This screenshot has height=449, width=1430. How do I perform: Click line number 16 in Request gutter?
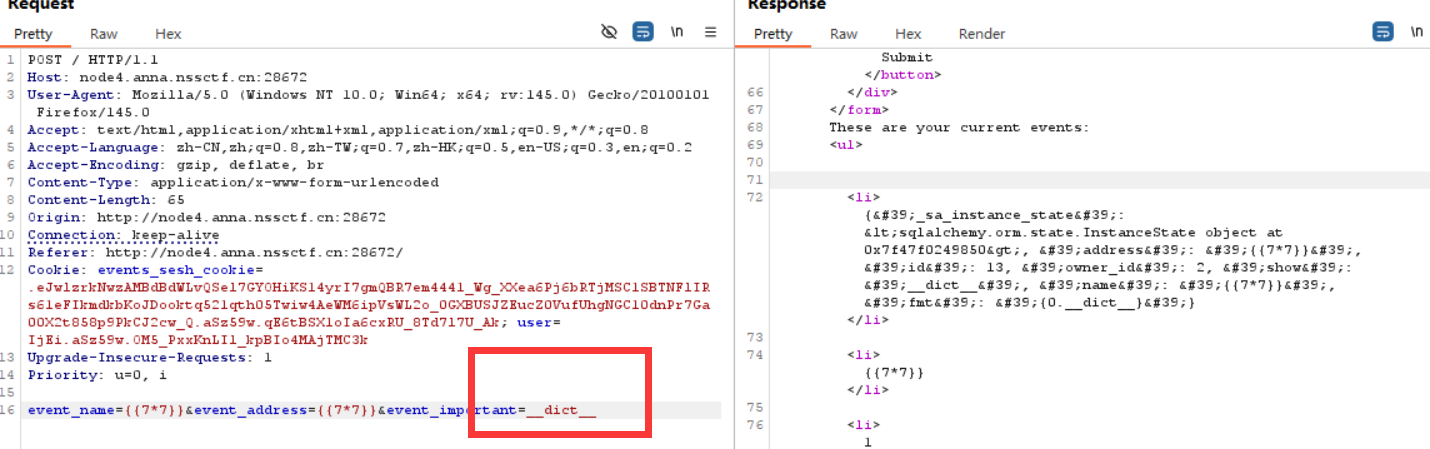pyautogui.click(x=10, y=411)
